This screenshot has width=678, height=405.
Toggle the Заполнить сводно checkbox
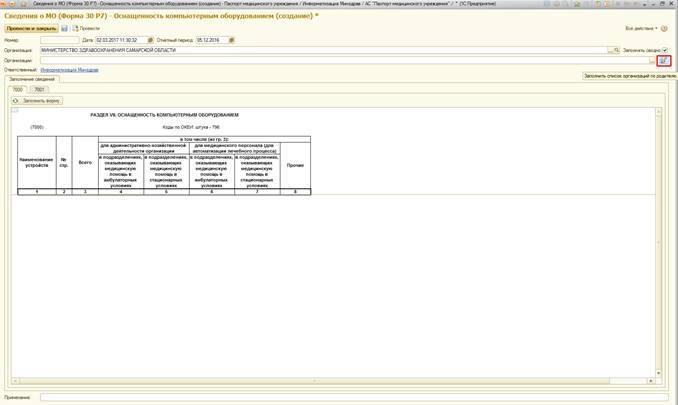(665, 50)
